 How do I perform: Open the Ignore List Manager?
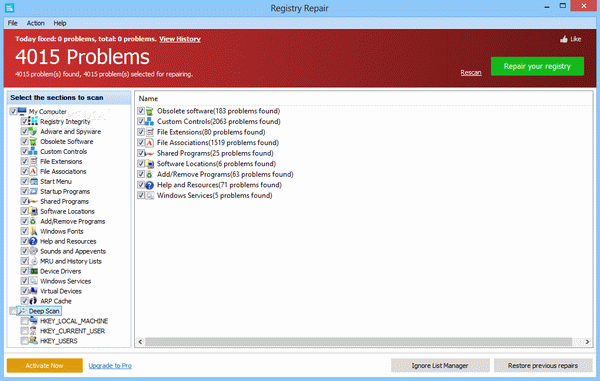(440, 366)
